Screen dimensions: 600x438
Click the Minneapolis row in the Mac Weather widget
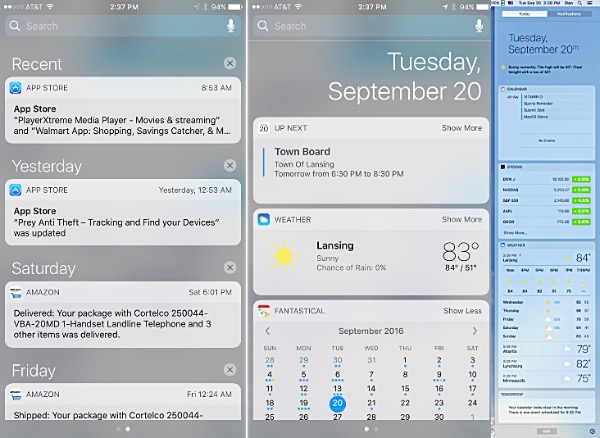[x=546, y=378]
